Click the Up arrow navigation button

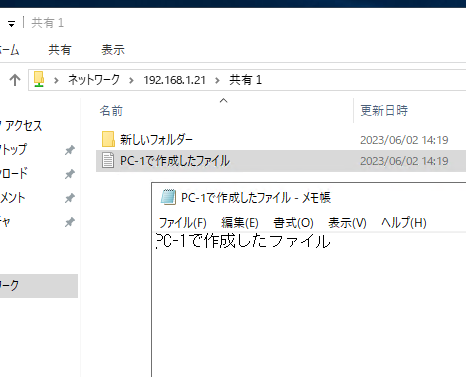(x=15, y=80)
